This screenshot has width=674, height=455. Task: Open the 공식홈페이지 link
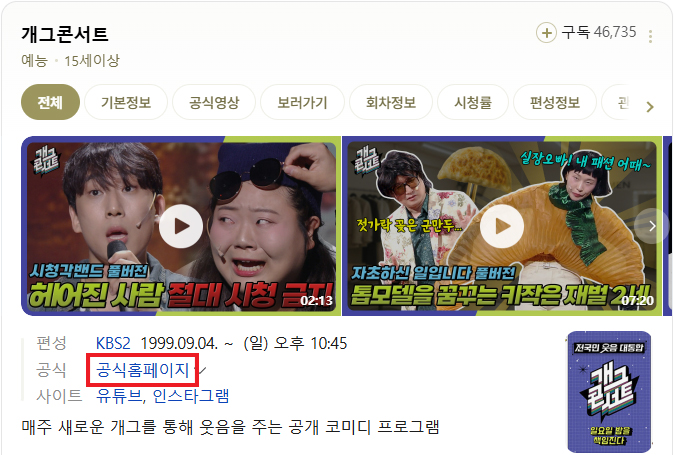point(142,370)
